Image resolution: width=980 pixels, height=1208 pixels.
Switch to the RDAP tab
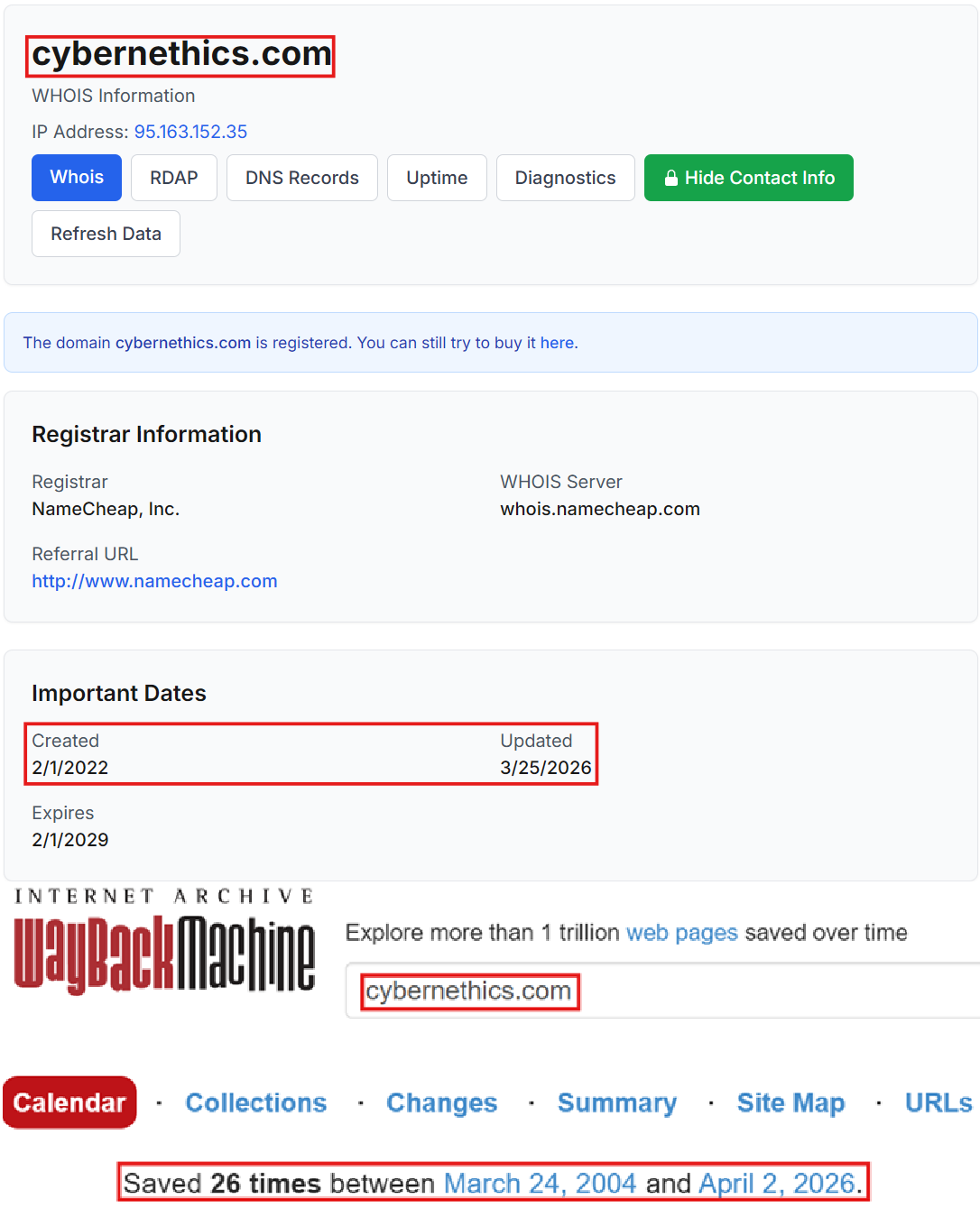173,178
